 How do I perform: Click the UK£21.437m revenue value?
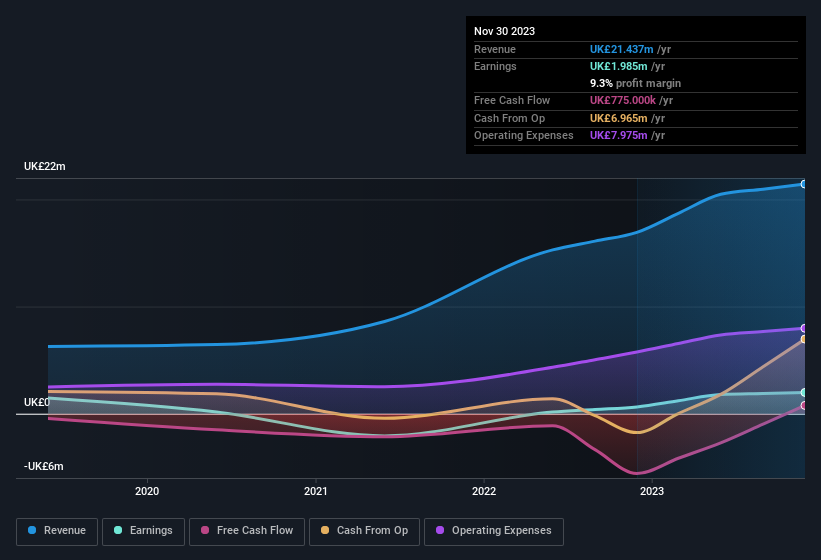(622, 49)
